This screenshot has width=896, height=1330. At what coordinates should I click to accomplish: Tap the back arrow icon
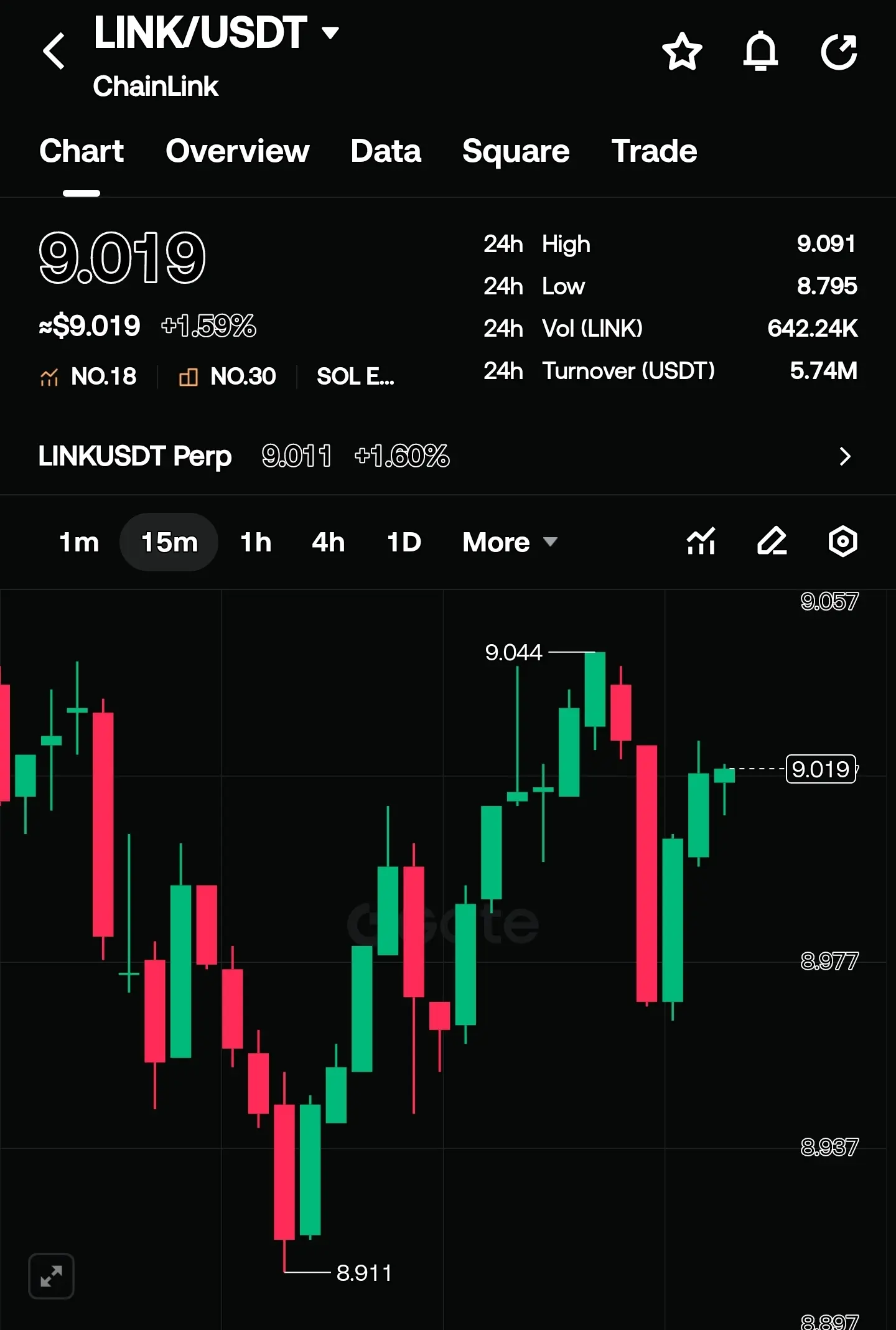point(55,51)
